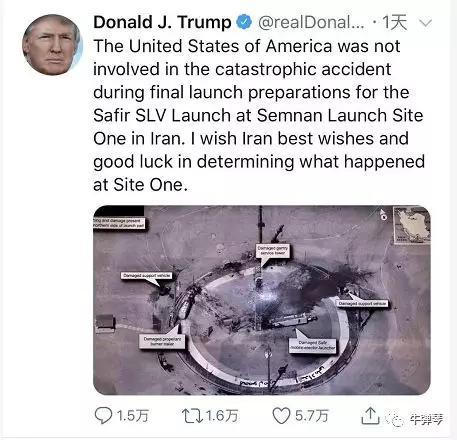The width and height of the screenshot is (457, 440).
Task: View the 1.6万 retweets count
Action: pyautogui.click(x=222, y=416)
